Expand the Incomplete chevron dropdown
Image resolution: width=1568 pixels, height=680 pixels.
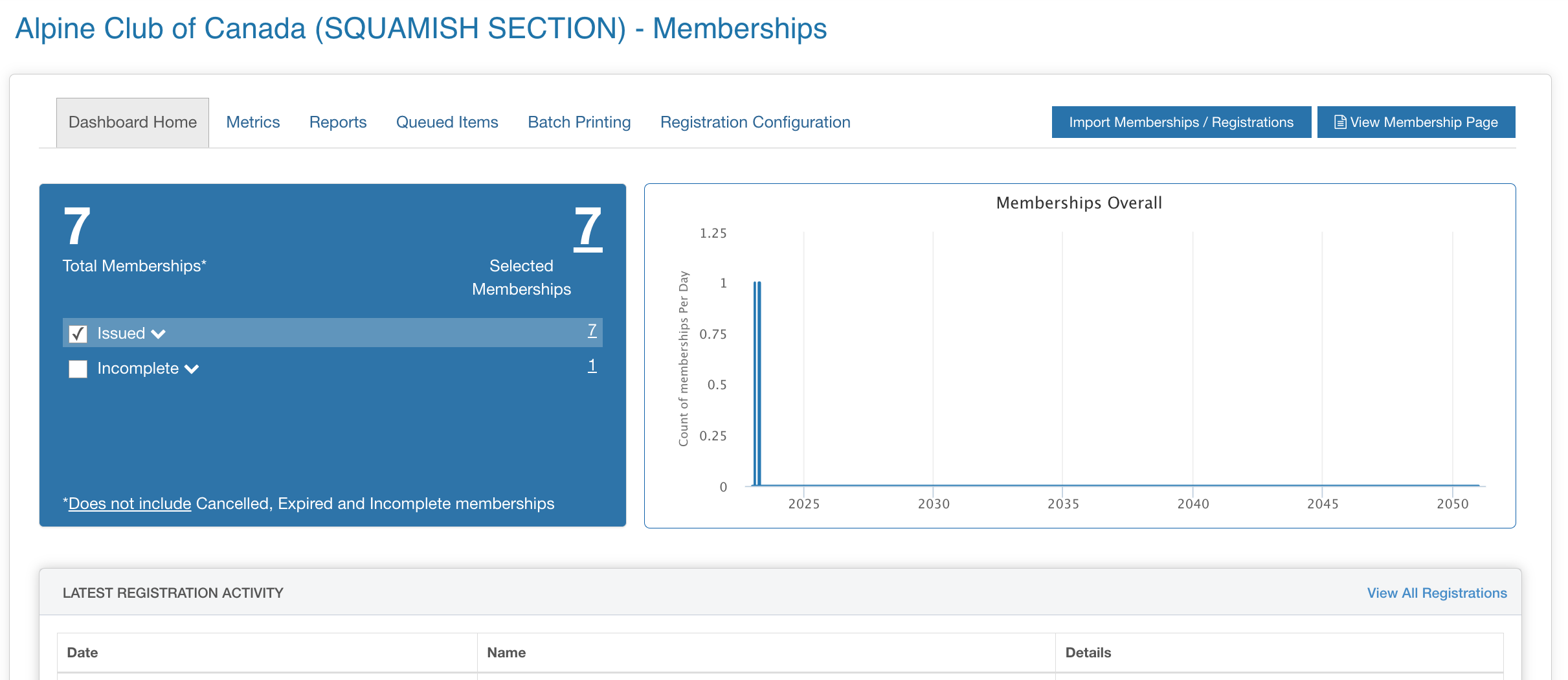(x=192, y=369)
